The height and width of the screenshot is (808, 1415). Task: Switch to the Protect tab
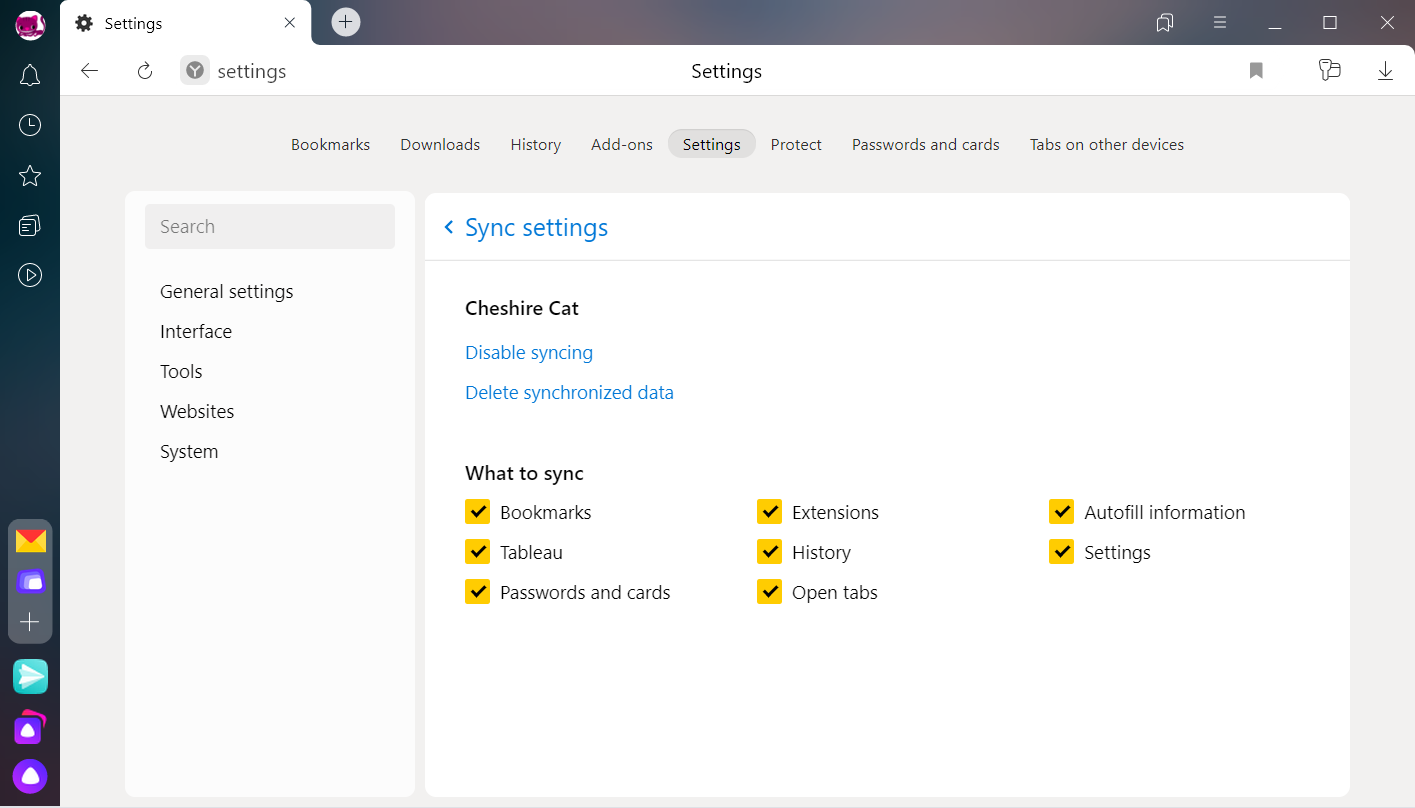796,144
